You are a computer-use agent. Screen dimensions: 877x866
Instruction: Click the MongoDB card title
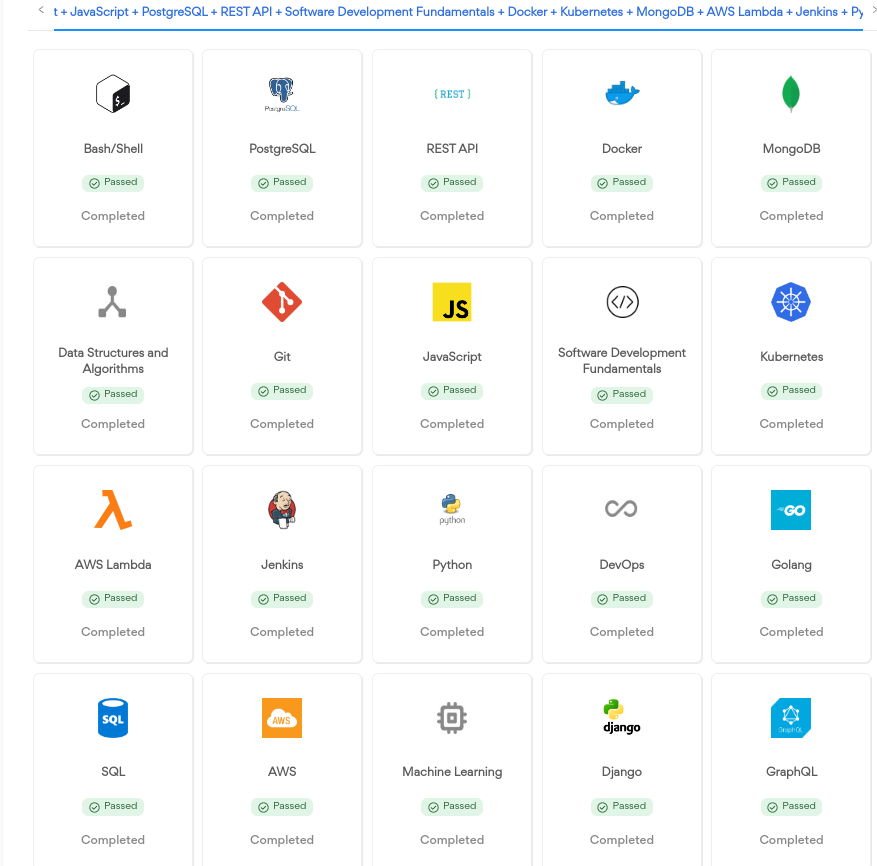coord(791,149)
